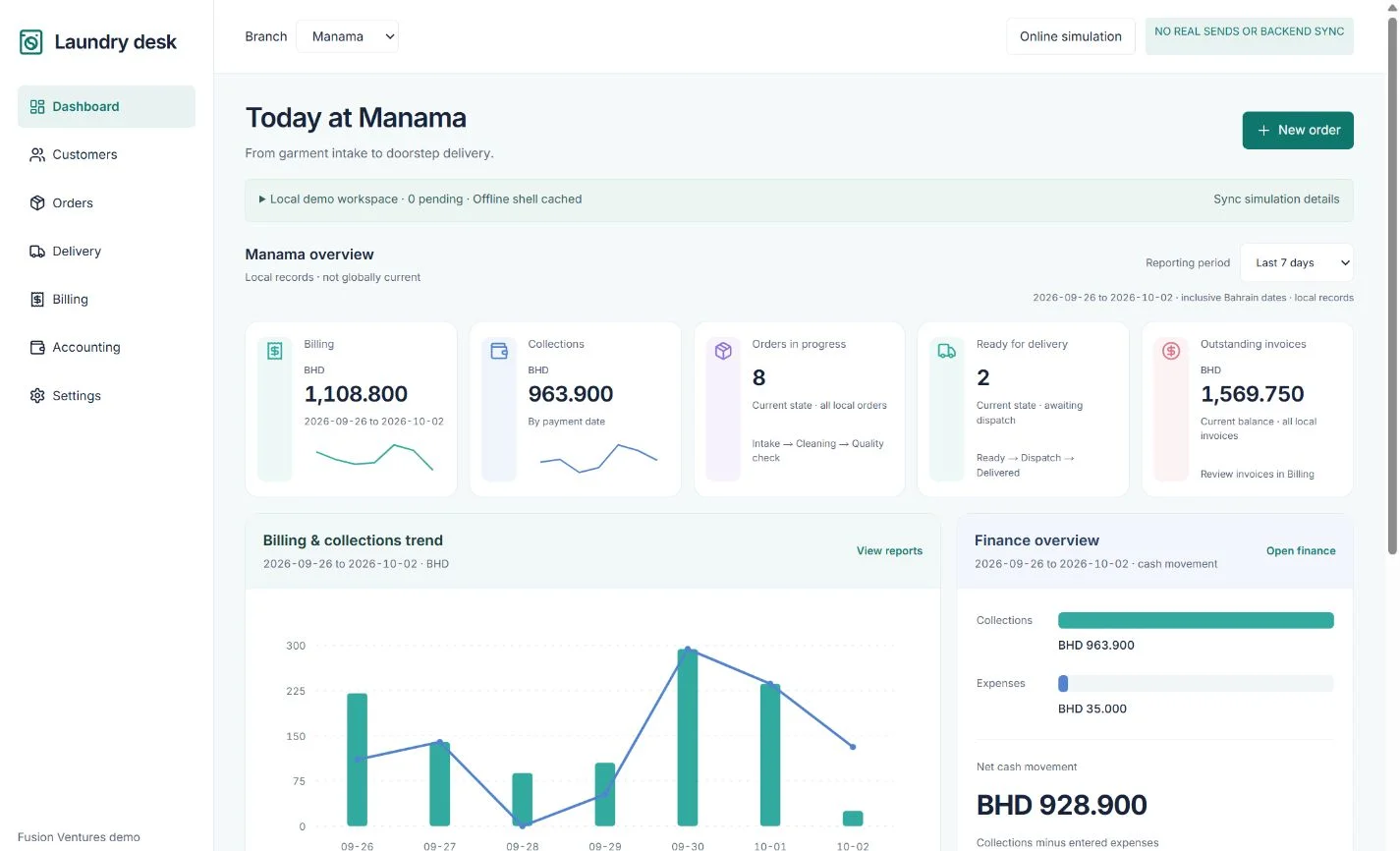This screenshot has width=1400, height=851.
Task: Click the Billing sparkline chart
Action: click(x=374, y=457)
